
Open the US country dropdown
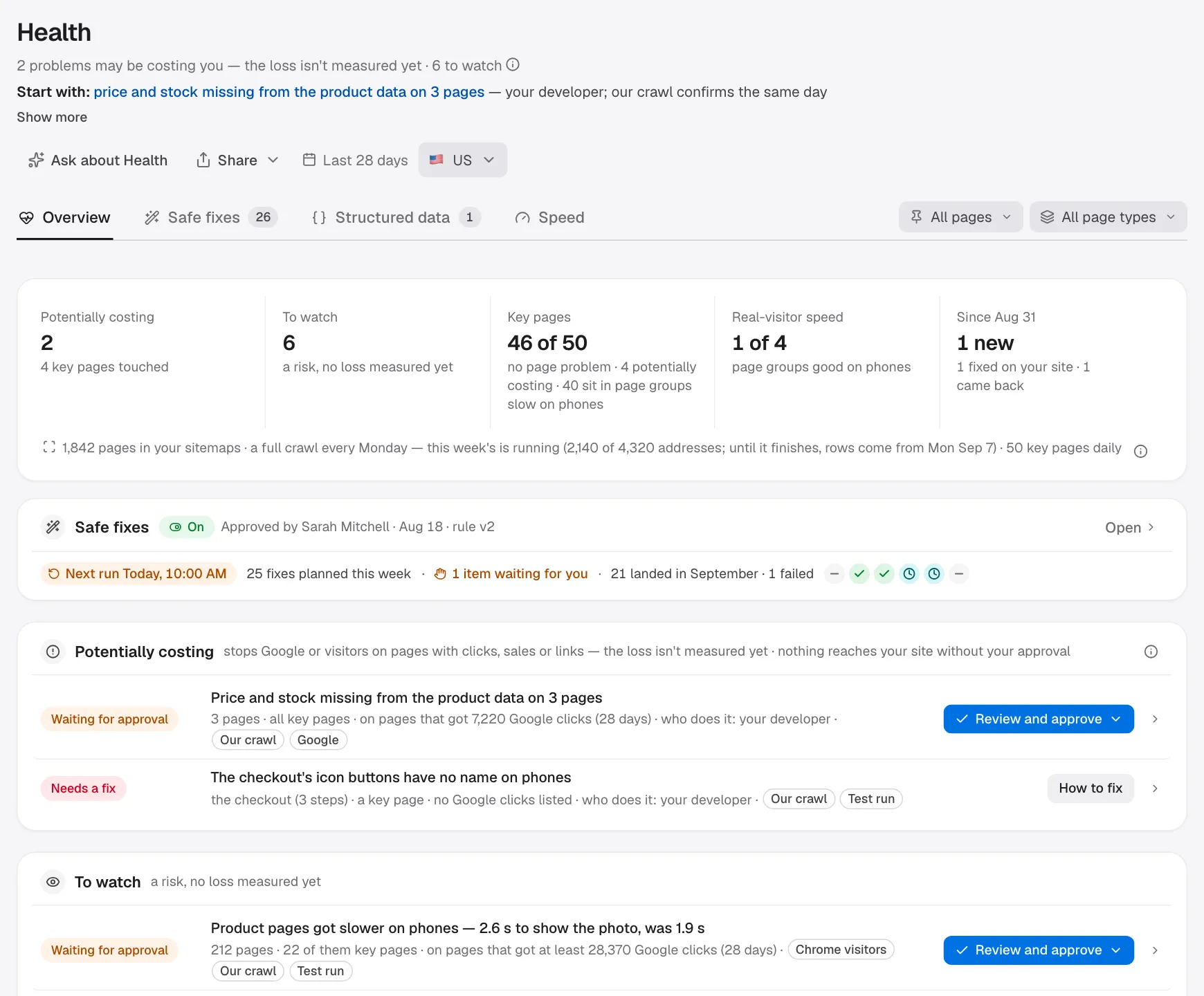[x=463, y=160]
